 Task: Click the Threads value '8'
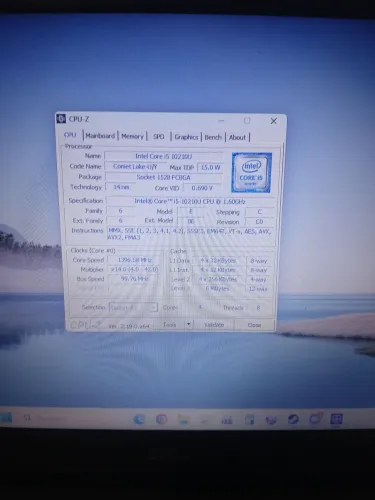pos(258,308)
